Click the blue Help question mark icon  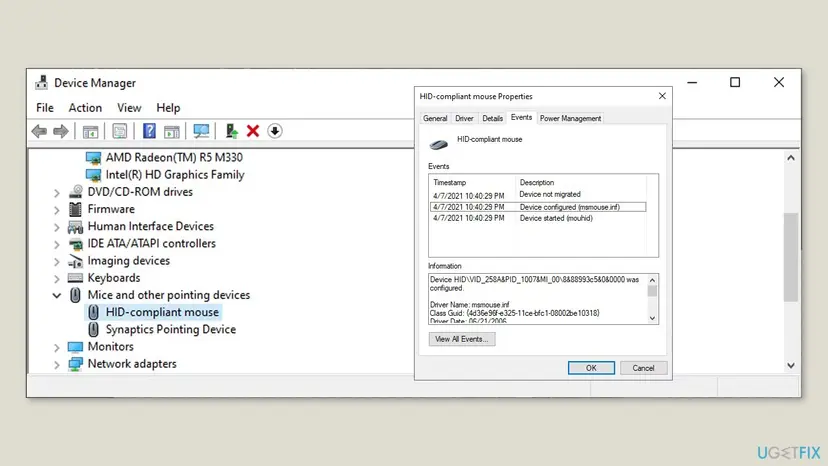coord(149,131)
